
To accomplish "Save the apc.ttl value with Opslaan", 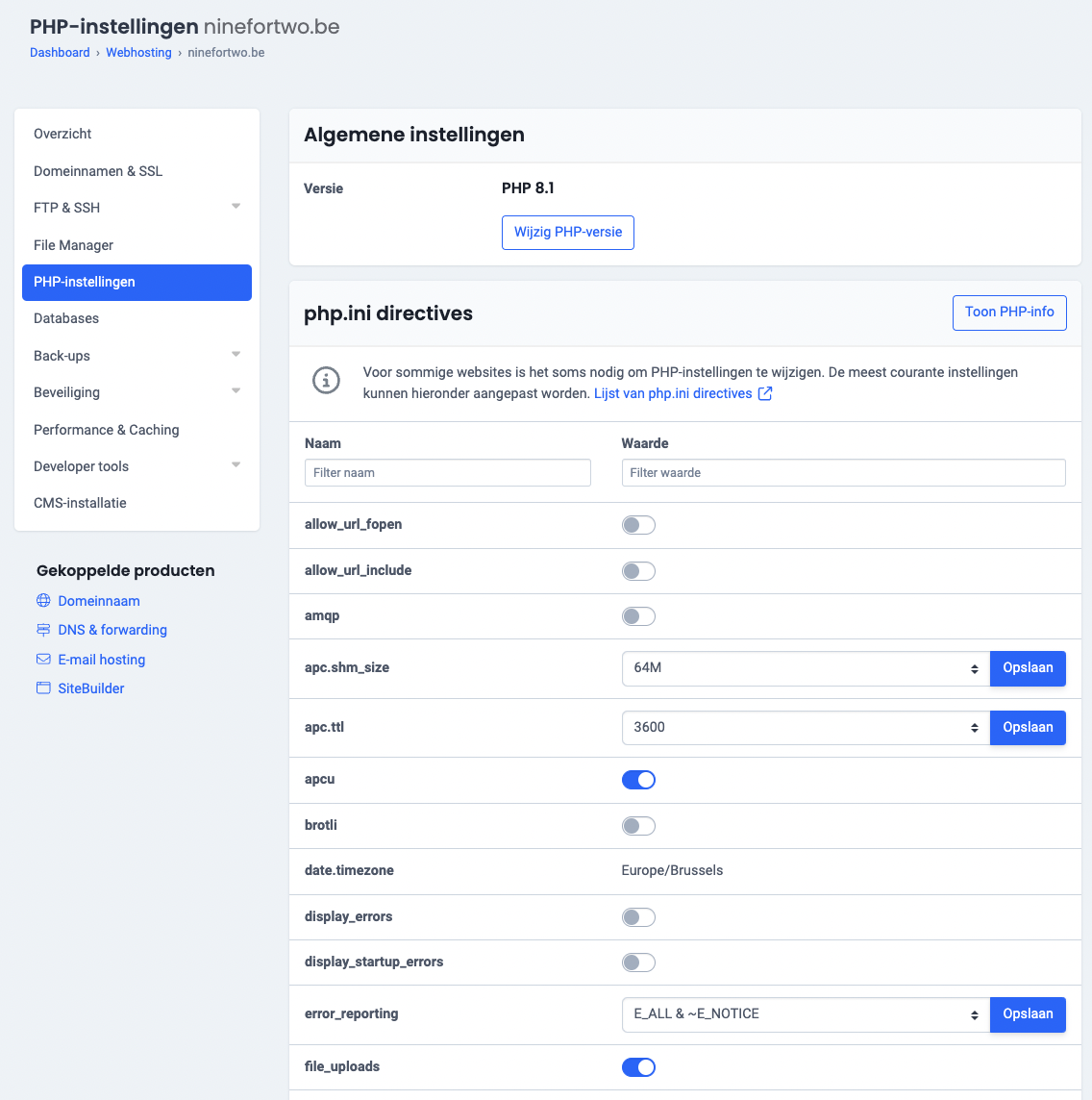I will click(1028, 728).
